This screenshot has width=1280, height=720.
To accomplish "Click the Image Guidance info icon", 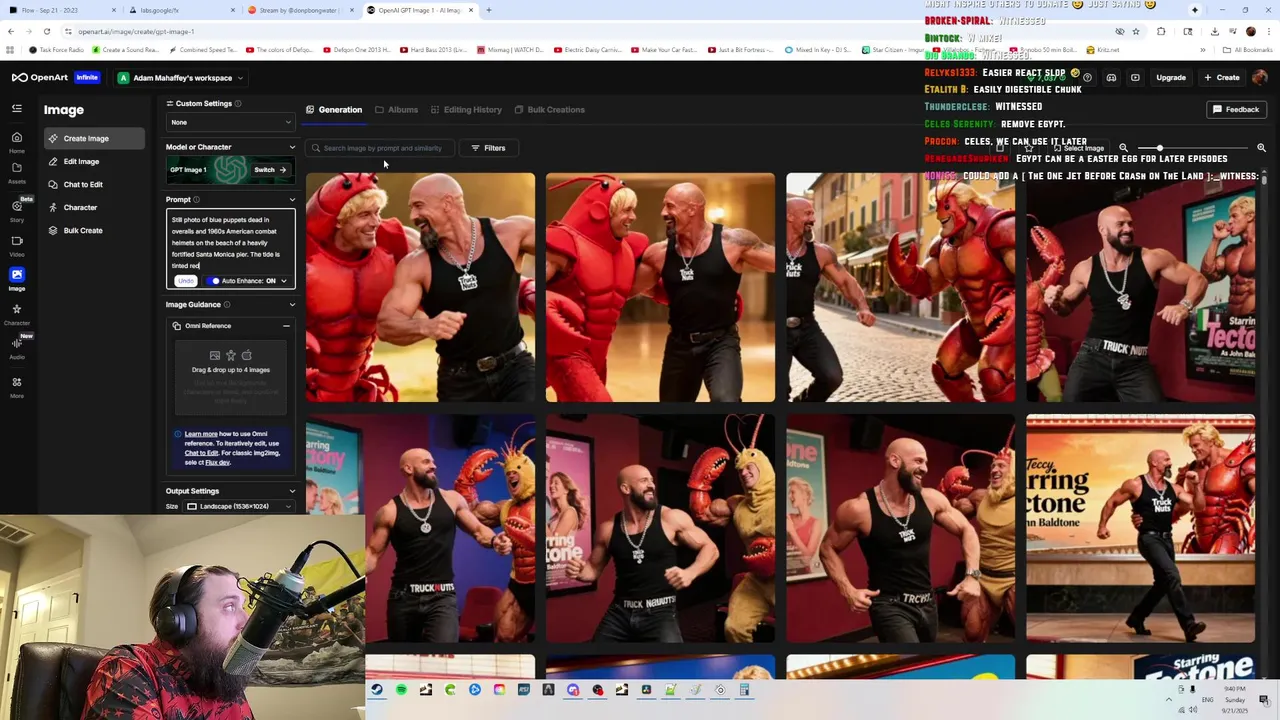I will pos(227,304).
